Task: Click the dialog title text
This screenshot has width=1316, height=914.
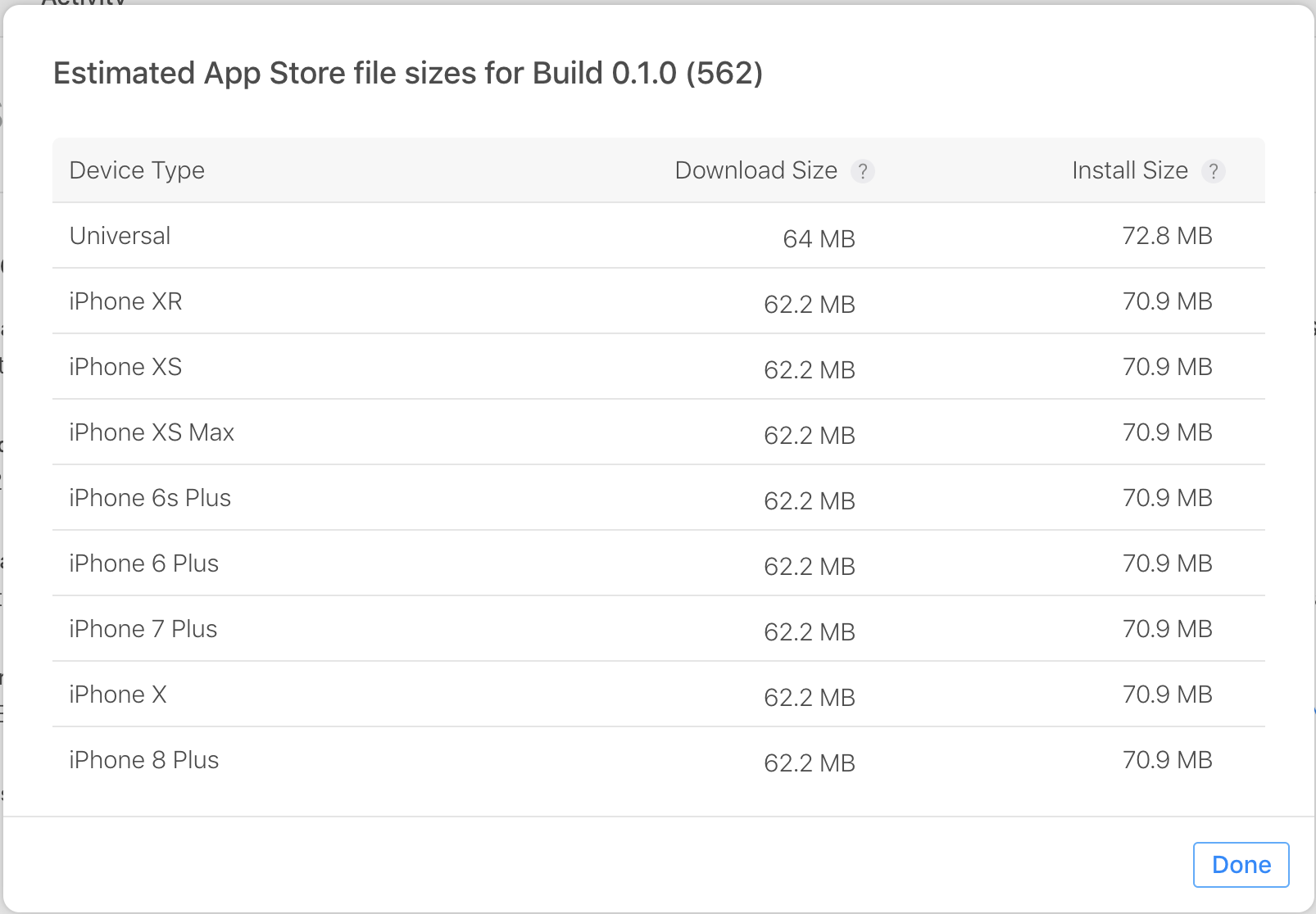Action: pos(407,74)
